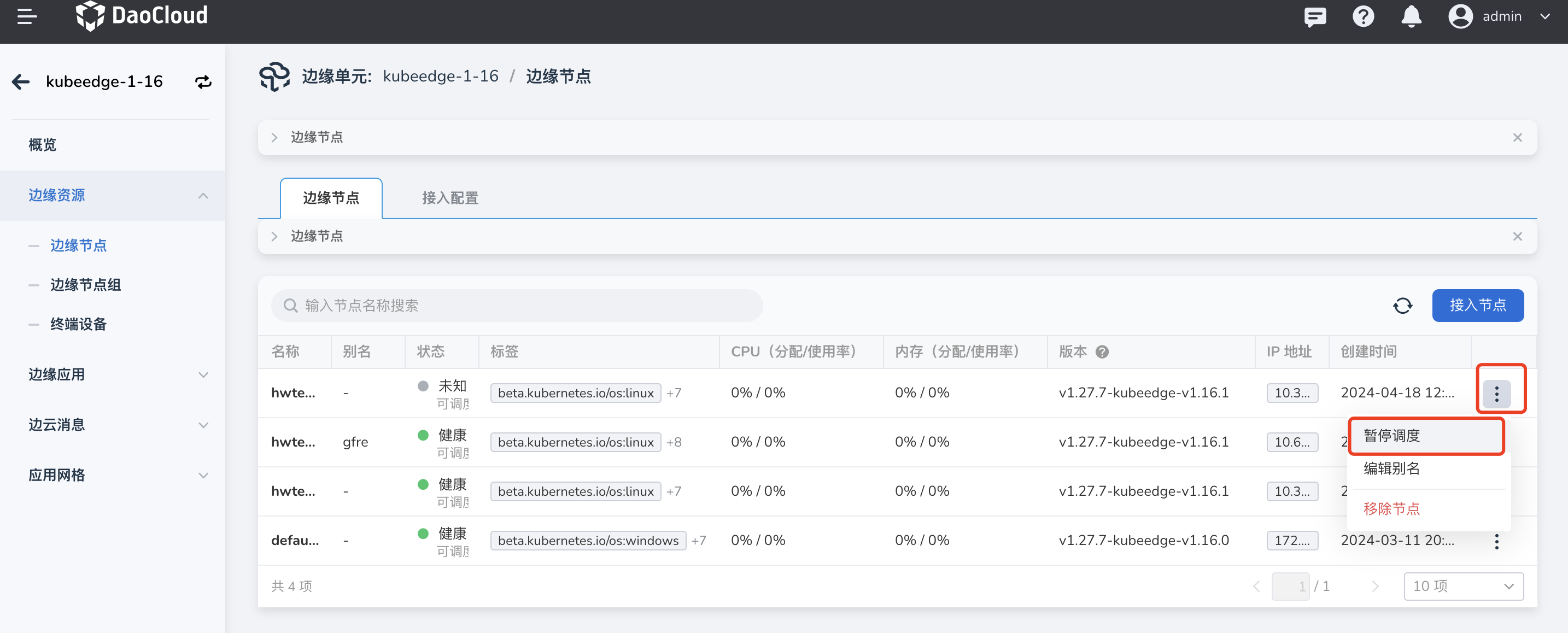
Task: Click the 接入节点 button
Action: click(1477, 306)
